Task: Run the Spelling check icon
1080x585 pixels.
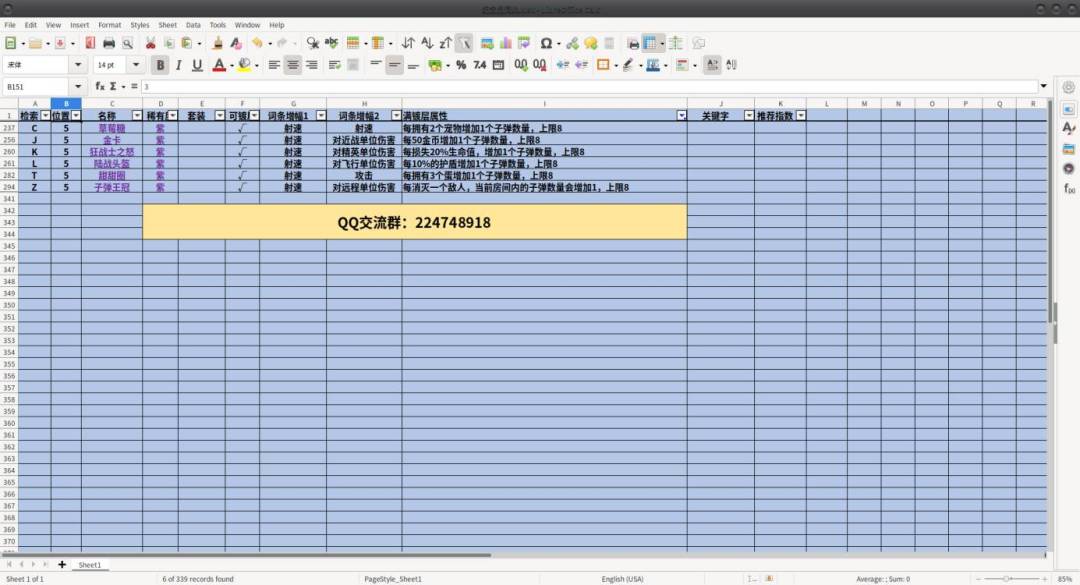Action: click(331, 43)
